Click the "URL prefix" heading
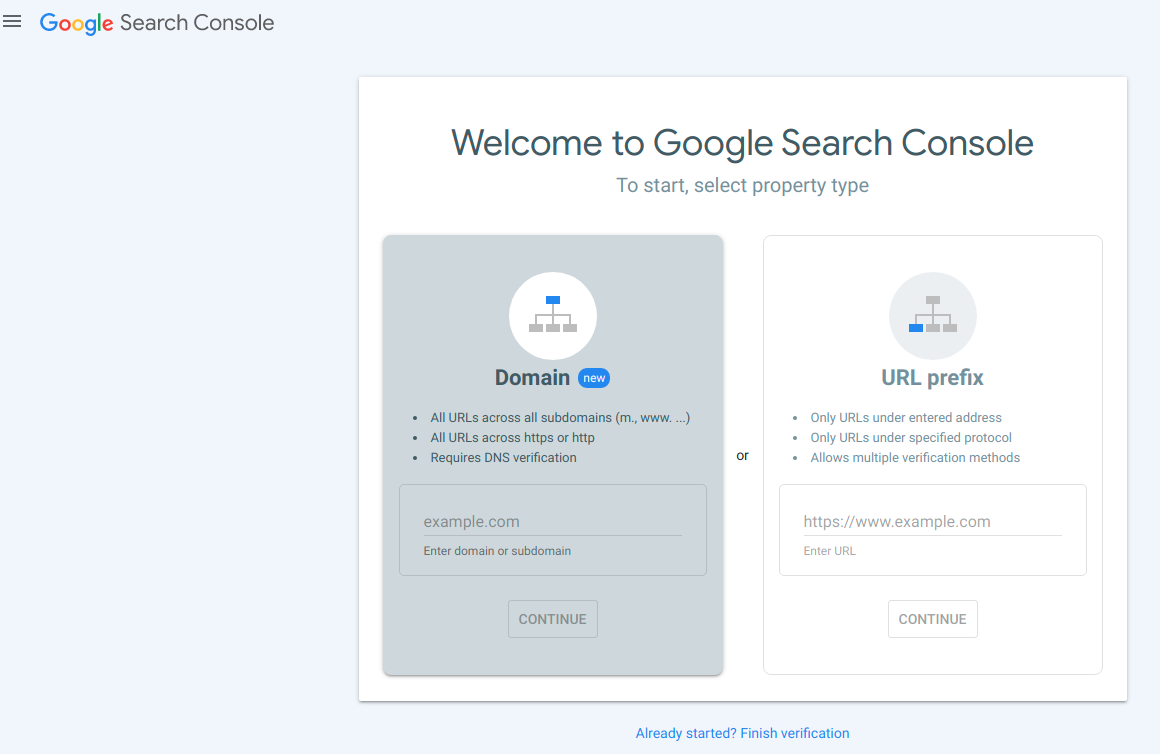 tap(932, 377)
